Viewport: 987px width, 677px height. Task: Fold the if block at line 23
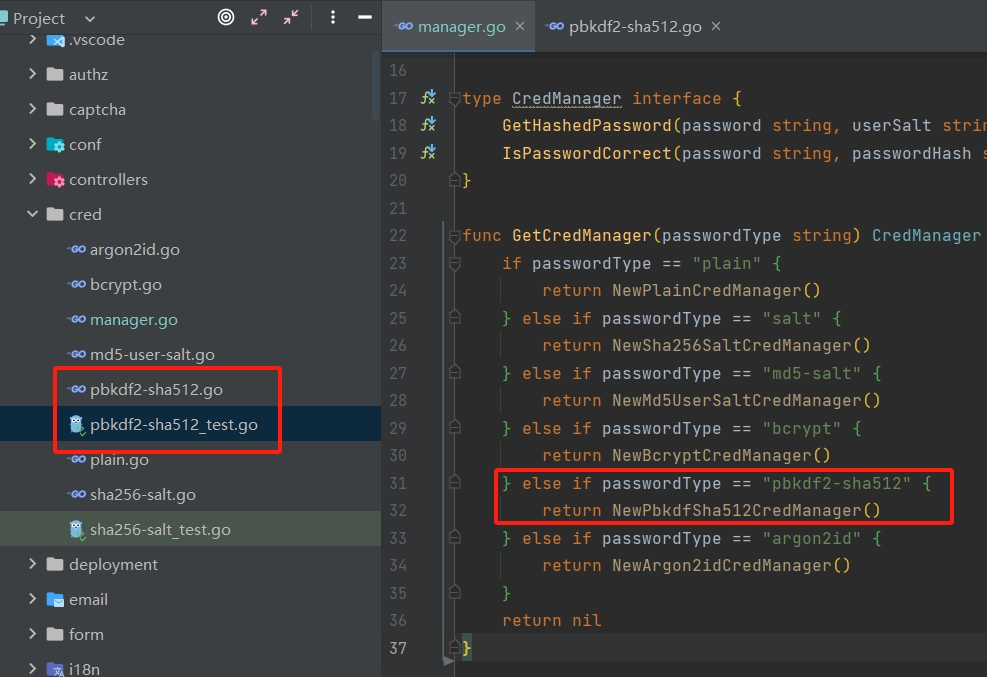(x=454, y=263)
